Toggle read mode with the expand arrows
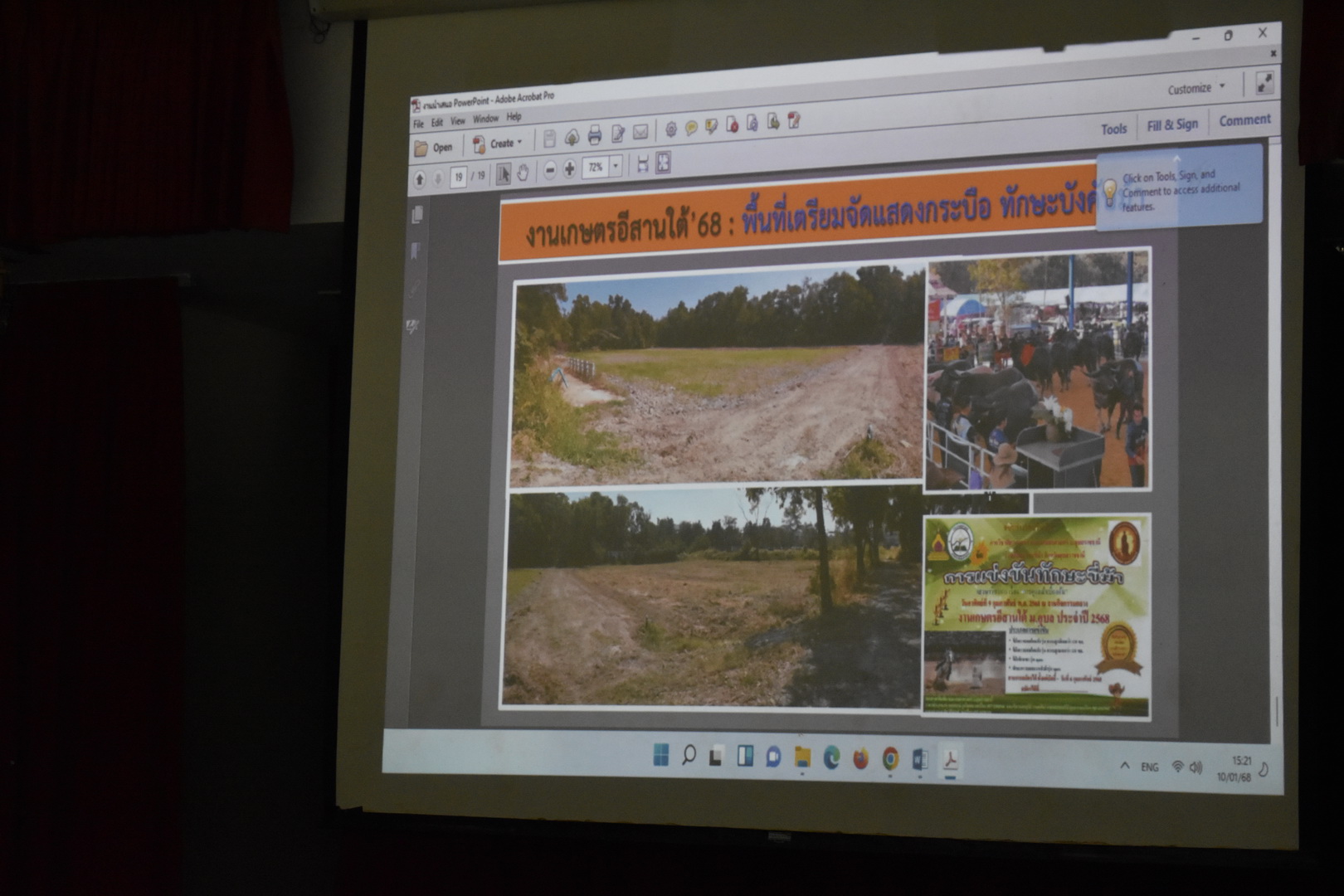Image resolution: width=1344 pixels, height=896 pixels. point(1264,83)
